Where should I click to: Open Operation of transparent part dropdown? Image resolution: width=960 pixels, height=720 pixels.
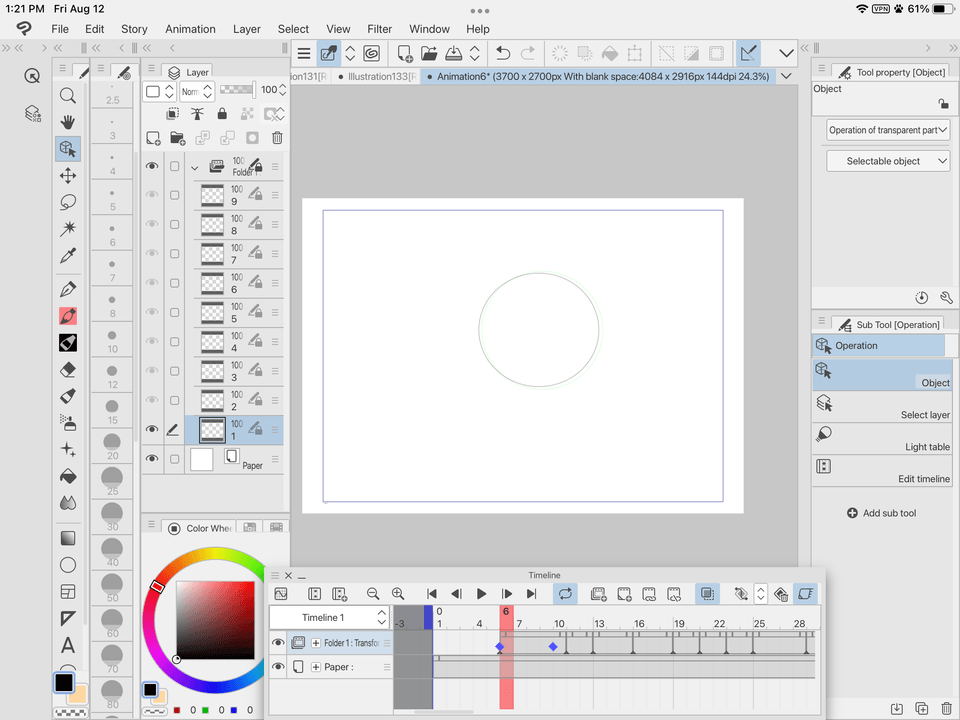(x=887, y=130)
